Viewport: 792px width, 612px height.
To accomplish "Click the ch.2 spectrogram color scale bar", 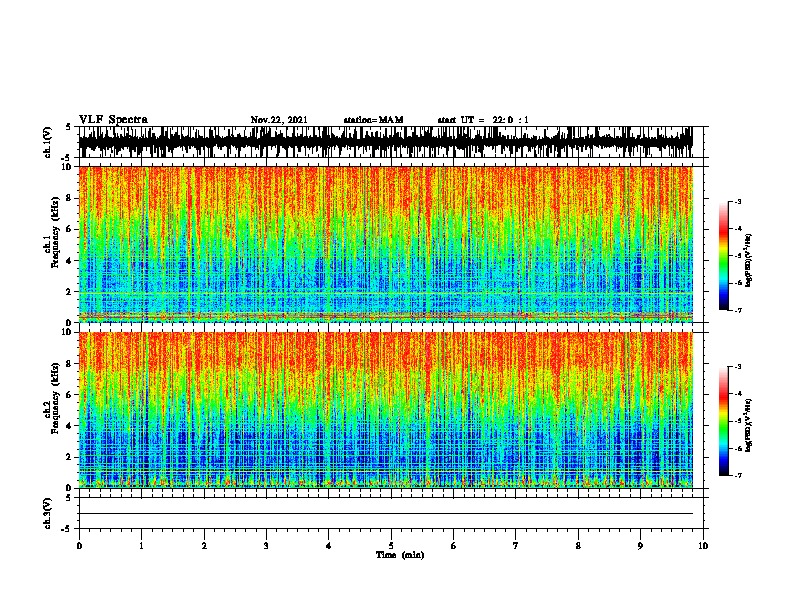I will click(723, 421).
